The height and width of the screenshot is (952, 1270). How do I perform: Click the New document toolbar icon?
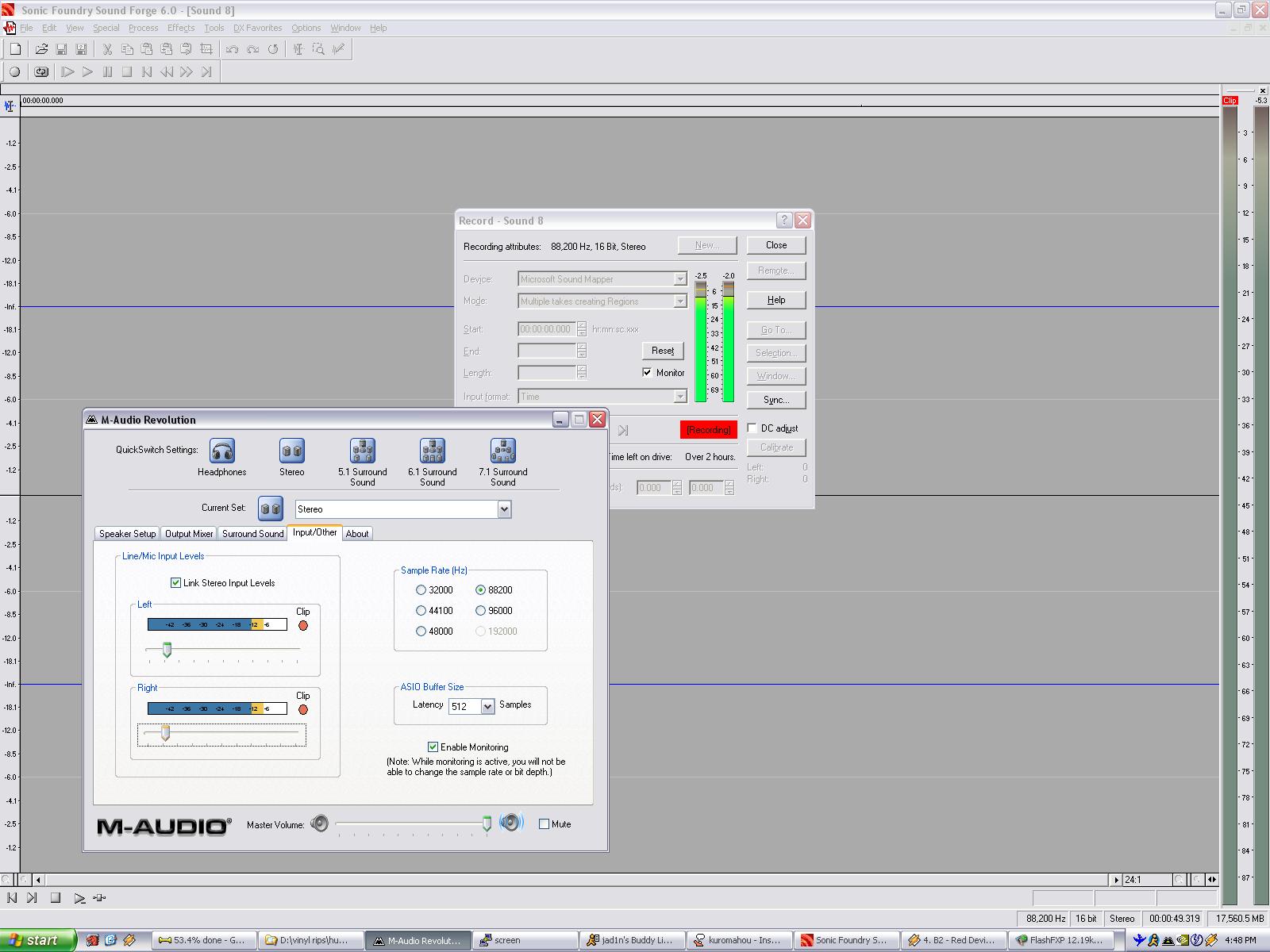point(15,49)
